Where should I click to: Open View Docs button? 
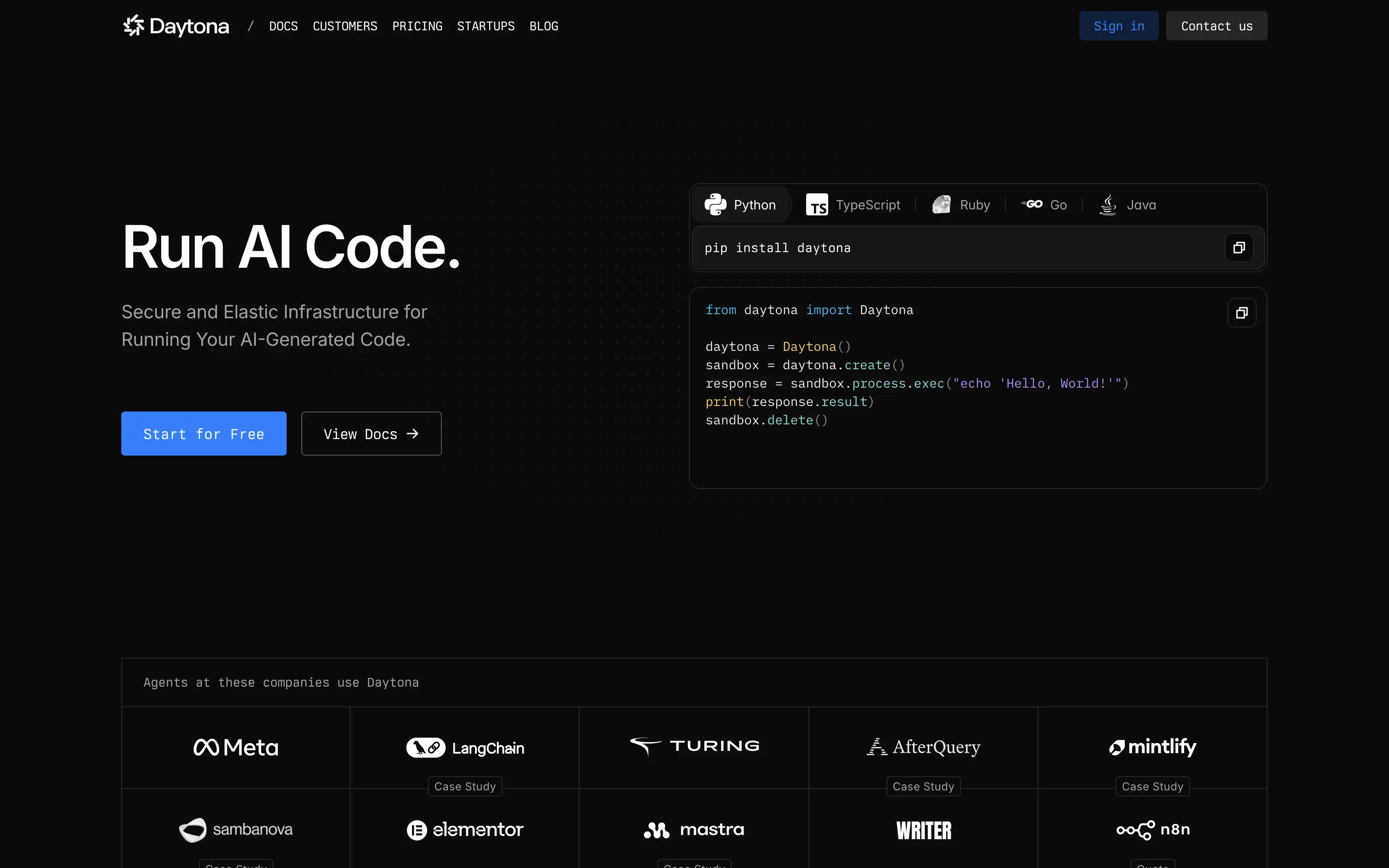(x=371, y=434)
